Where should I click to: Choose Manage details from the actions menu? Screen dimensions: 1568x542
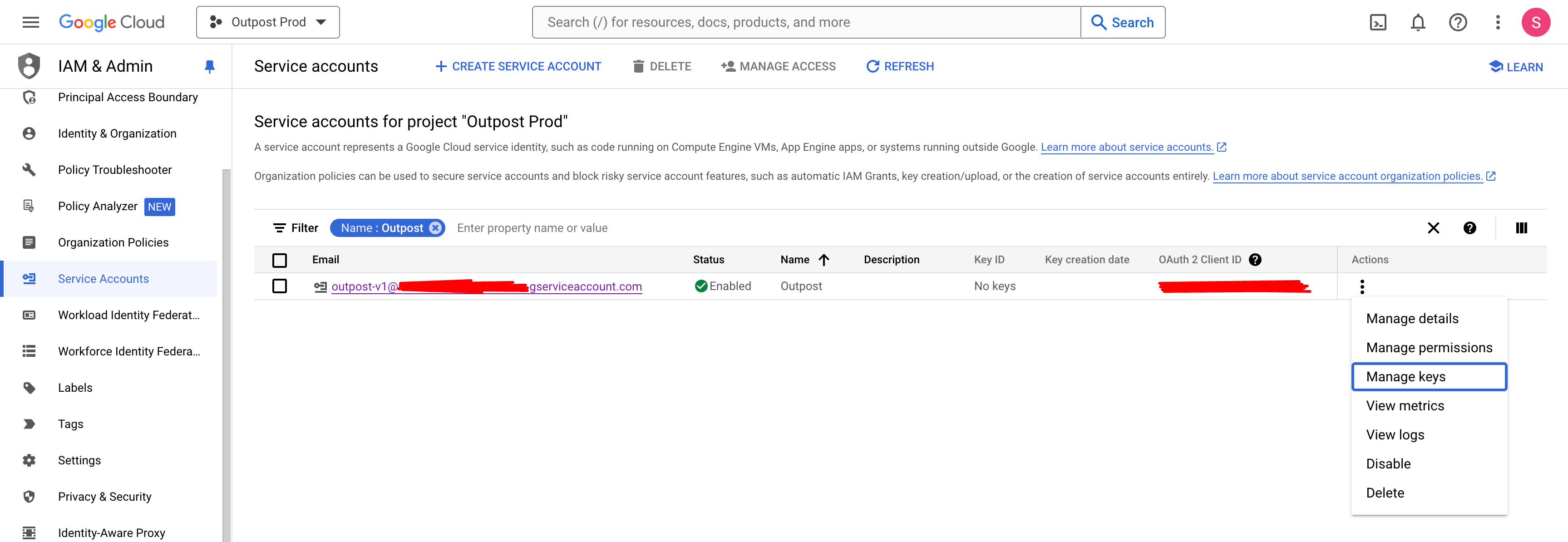pyautogui.click(x=1429, y=319)
